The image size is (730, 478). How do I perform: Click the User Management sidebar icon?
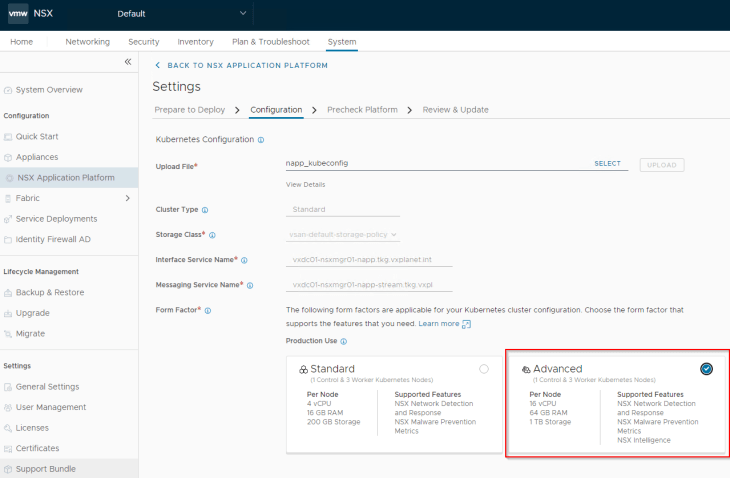tap(8, 407)
